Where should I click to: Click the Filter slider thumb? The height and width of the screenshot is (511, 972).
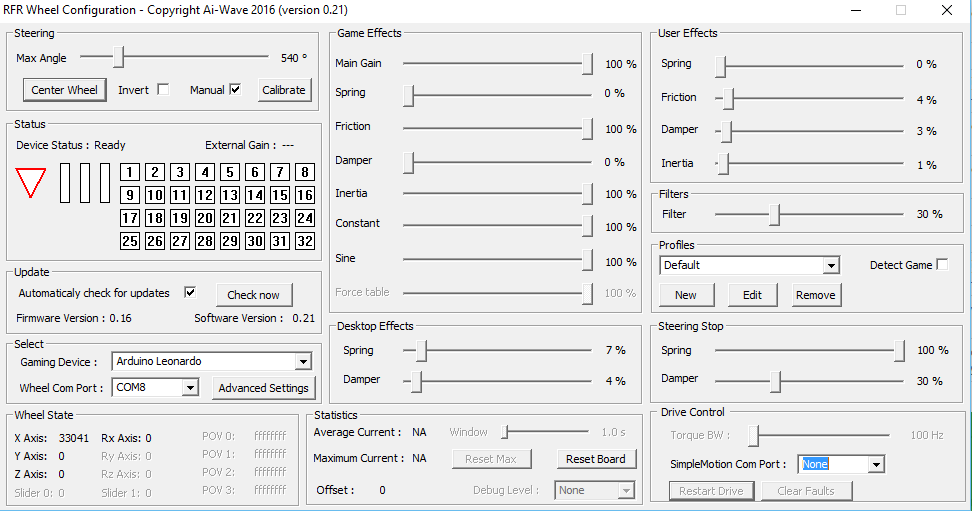pos(774,215)
